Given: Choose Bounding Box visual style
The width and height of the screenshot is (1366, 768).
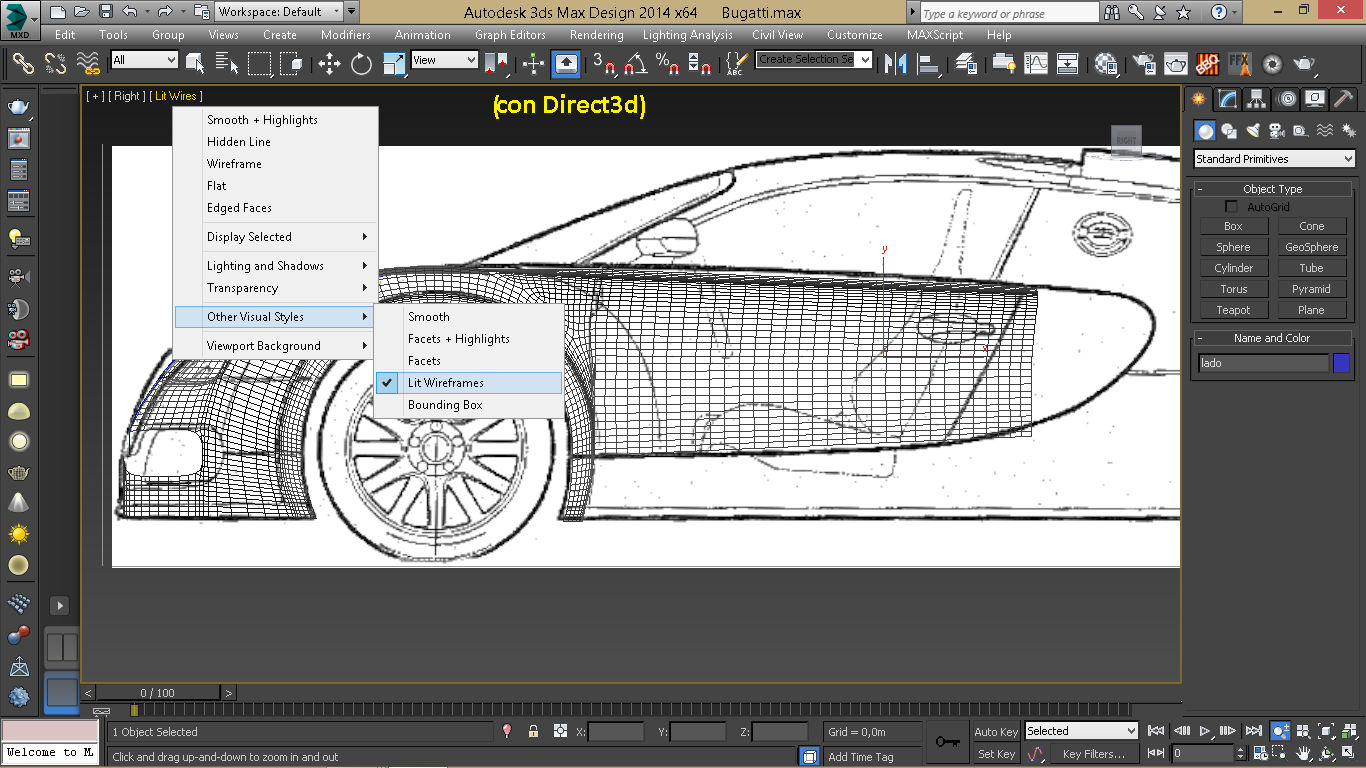Looking at the screenshot, I should (x=445, y=405).
